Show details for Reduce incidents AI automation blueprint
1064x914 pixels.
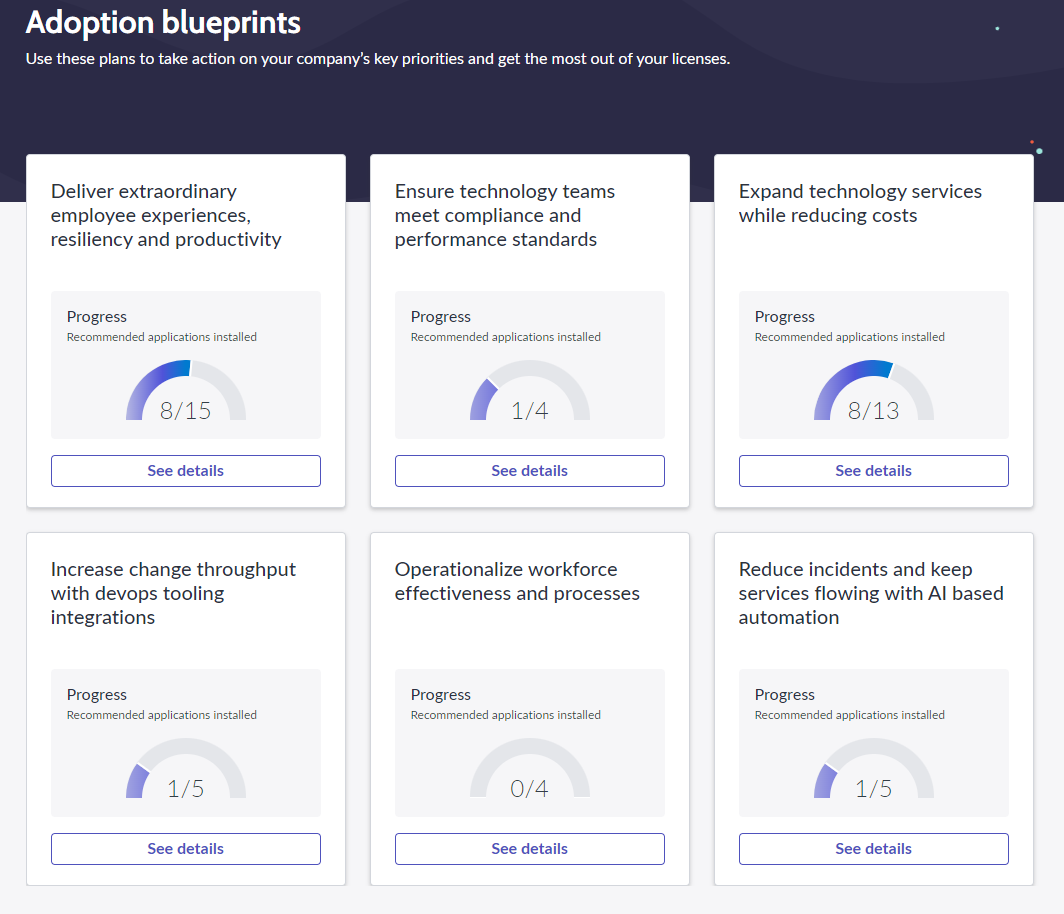point(874,849)
